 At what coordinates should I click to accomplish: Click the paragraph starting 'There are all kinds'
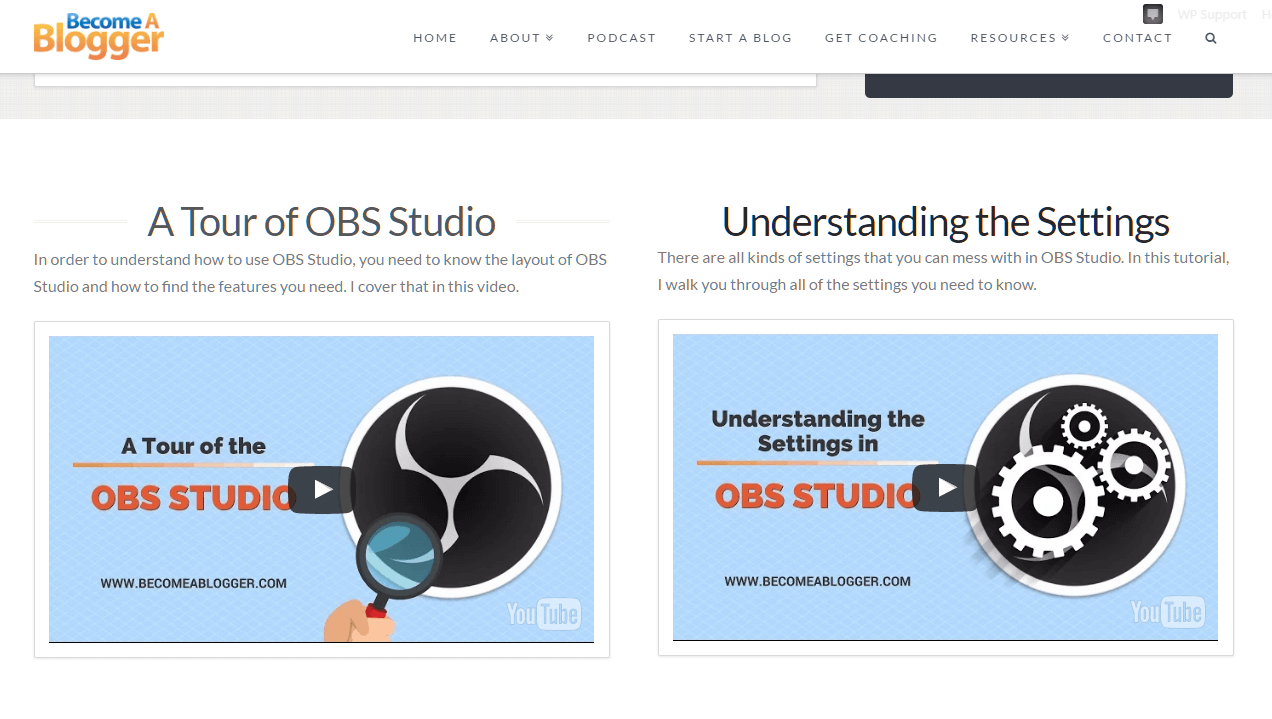tap(944, 271)
